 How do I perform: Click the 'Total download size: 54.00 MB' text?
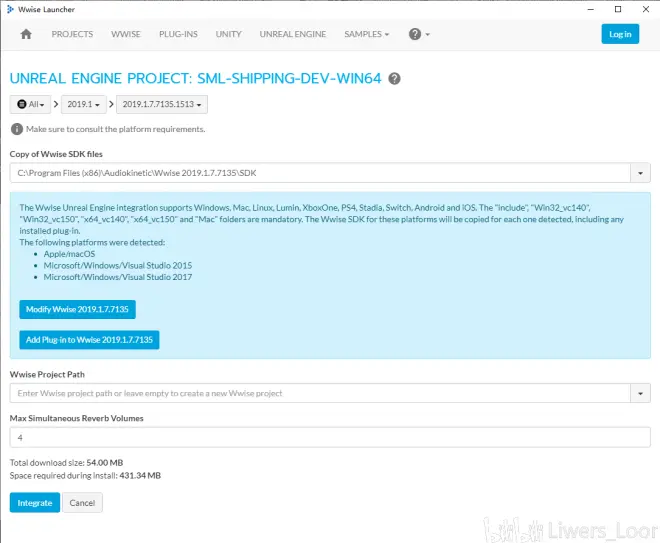67,463
